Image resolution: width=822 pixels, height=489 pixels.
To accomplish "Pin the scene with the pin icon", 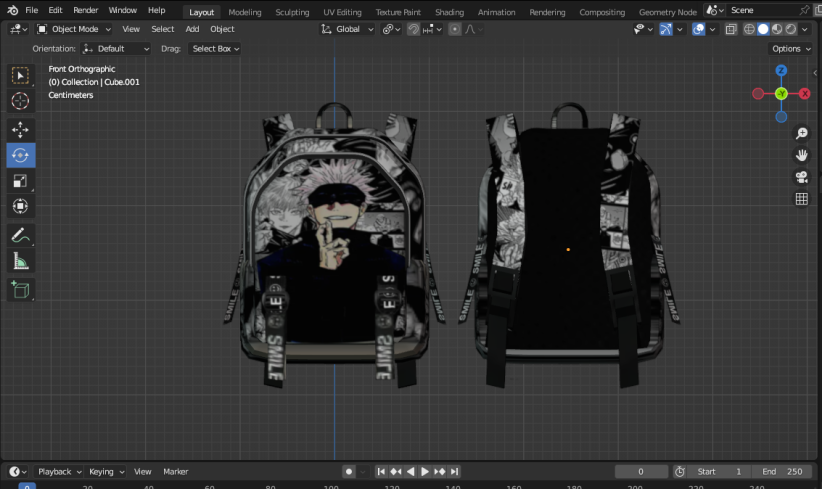I will (804, 10).
